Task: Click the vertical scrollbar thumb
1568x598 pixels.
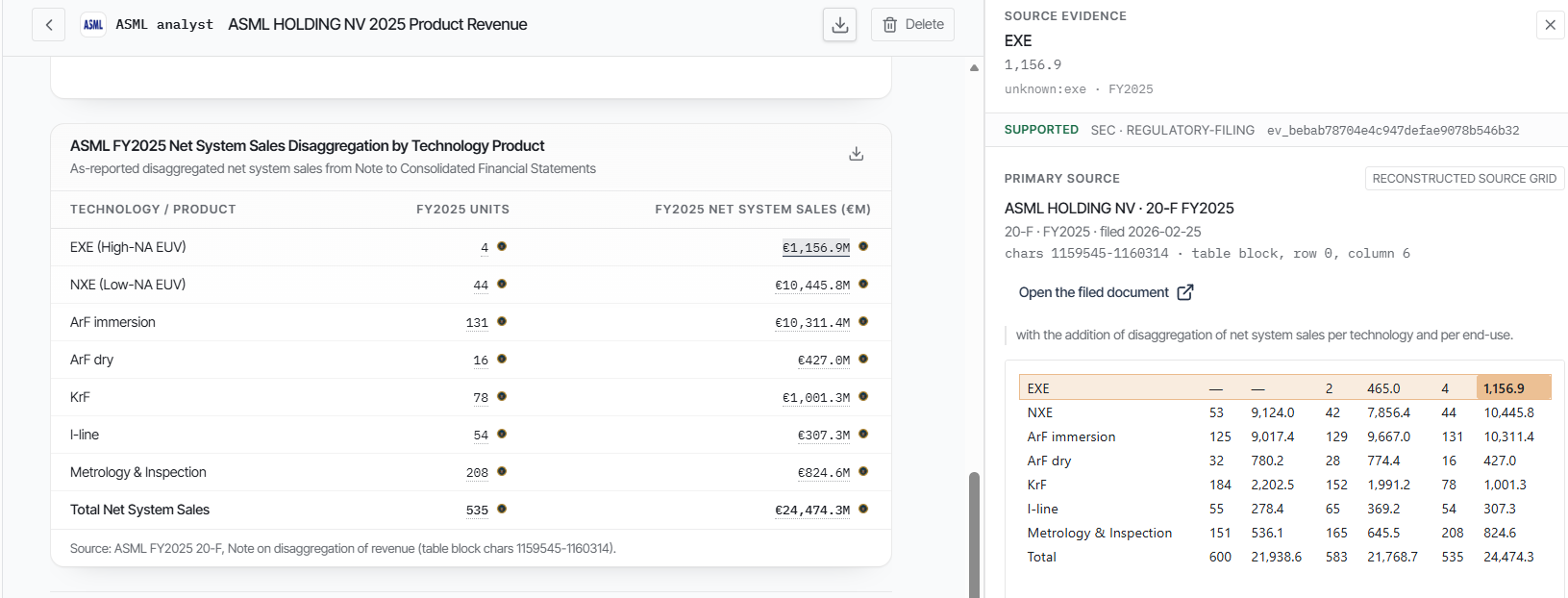Action: tap(974, 535)
